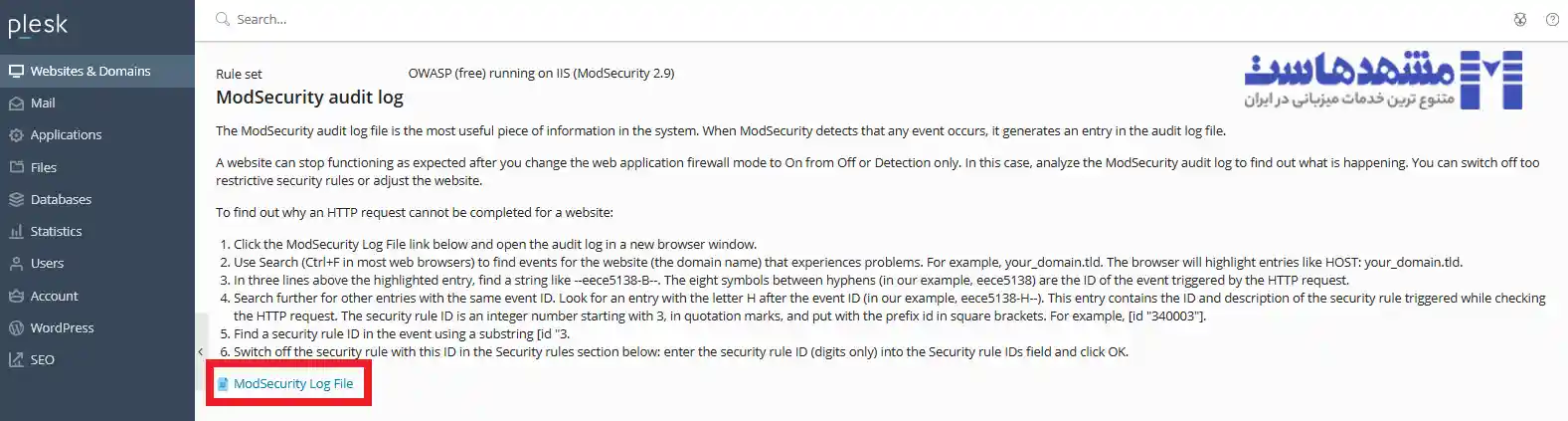Click the Files folder icon
This screenshot has height=421, width=1568.
click(16, 167)
